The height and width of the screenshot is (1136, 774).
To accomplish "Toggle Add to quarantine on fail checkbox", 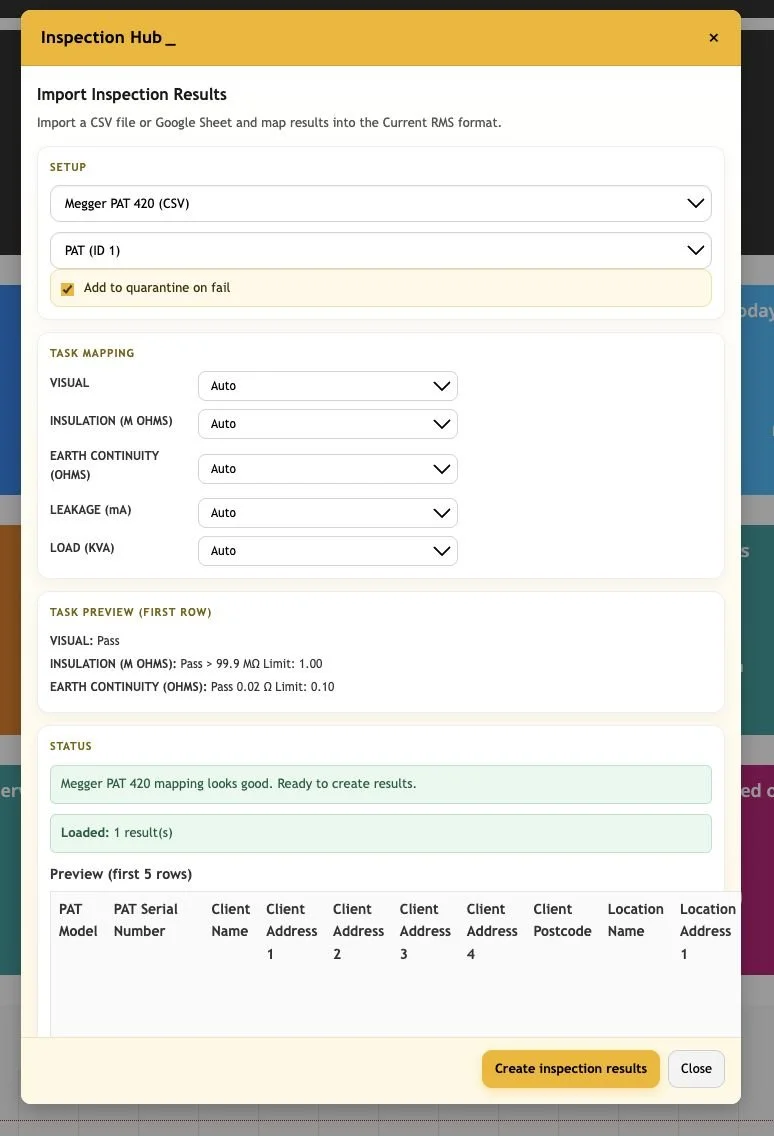I will click(67, 289).
